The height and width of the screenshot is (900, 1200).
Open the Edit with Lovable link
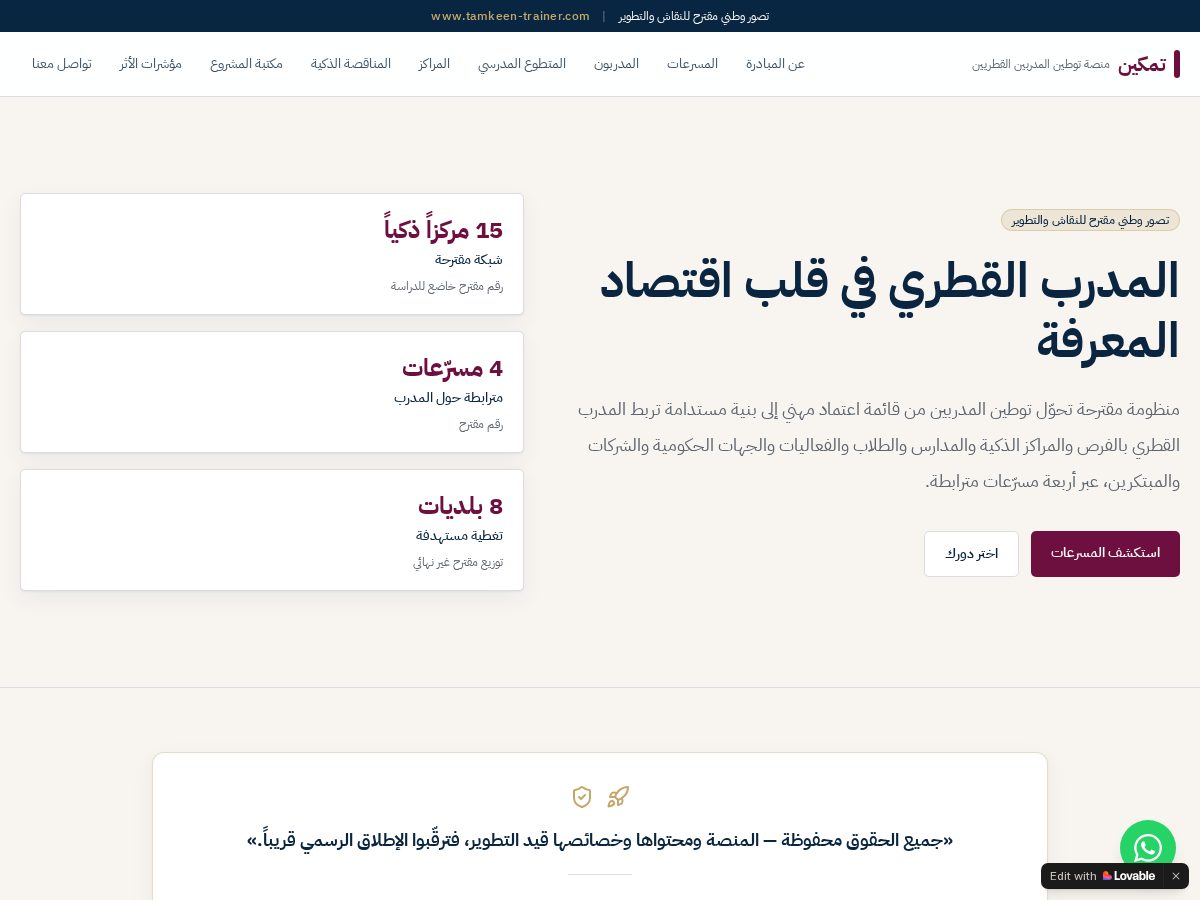click(1102, 876)
